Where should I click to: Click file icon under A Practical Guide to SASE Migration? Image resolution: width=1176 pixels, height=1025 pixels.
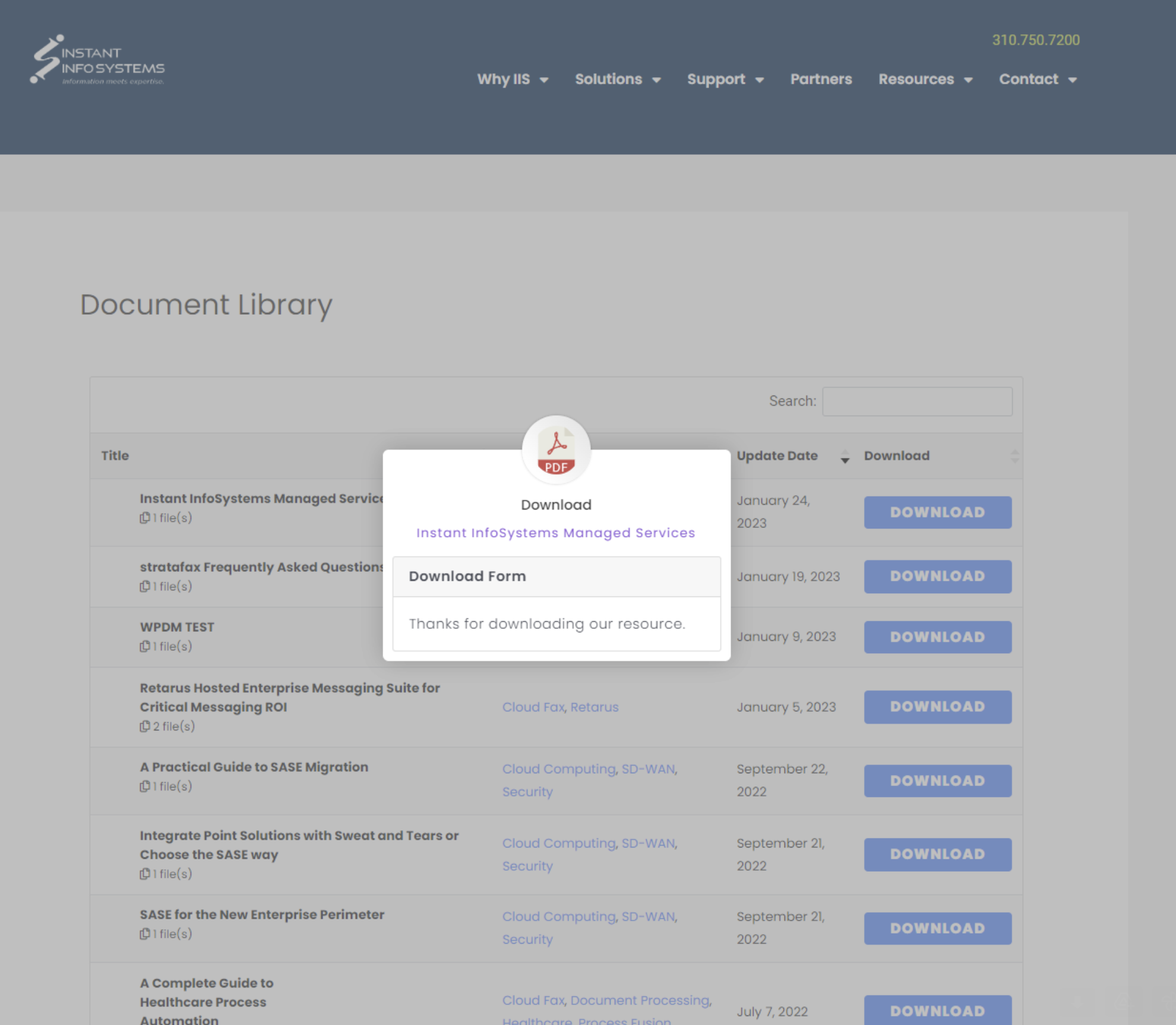click(144, 786)
